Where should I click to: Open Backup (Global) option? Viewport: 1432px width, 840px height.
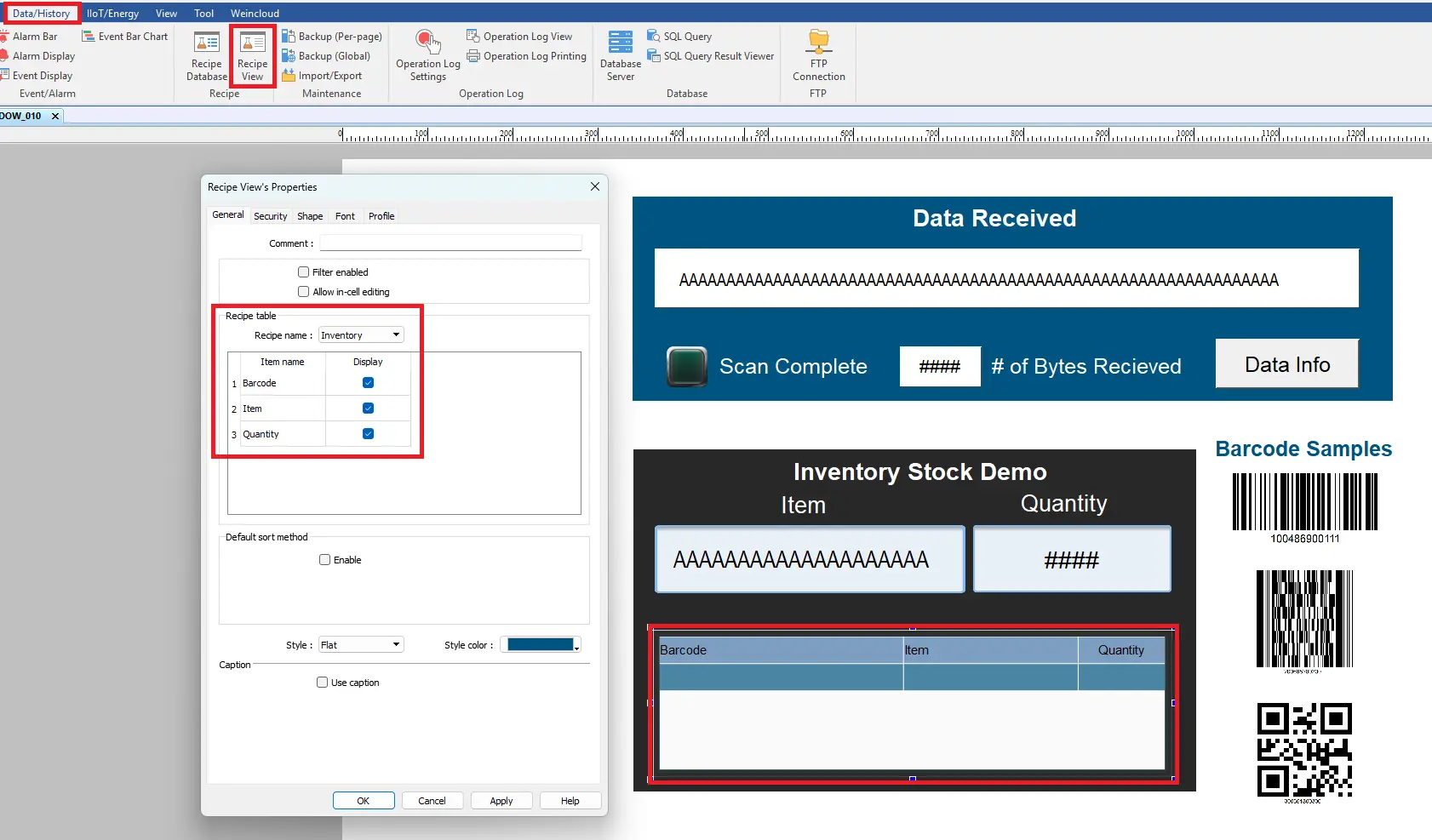click(333, 56)
